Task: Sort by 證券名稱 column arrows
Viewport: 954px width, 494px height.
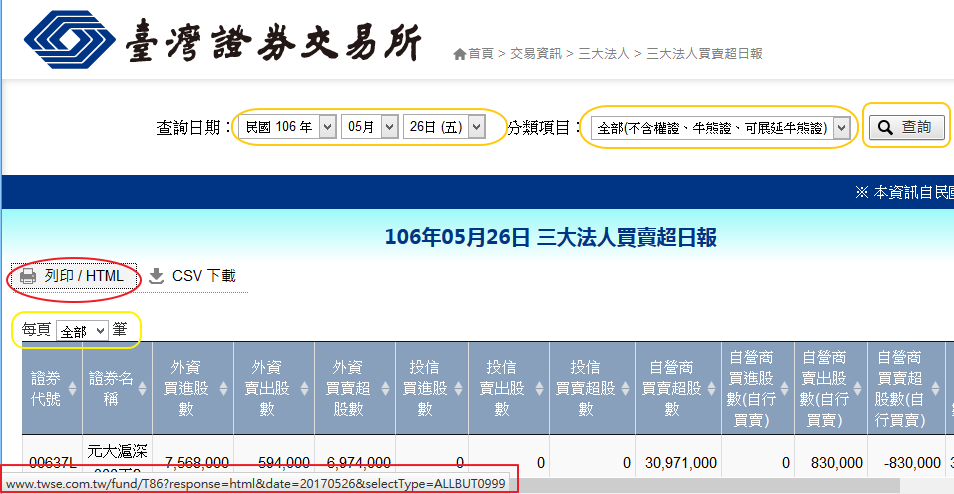Action: (x=142, y=389)
